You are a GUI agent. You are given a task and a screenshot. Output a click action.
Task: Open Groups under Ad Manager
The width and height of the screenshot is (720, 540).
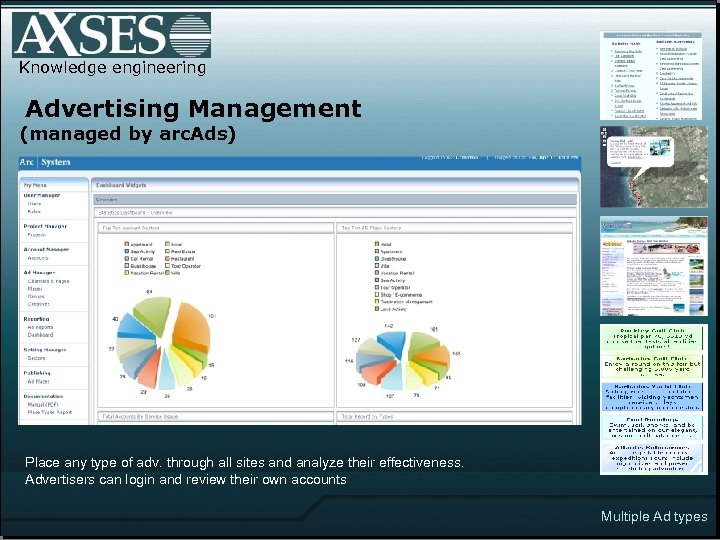36,297
